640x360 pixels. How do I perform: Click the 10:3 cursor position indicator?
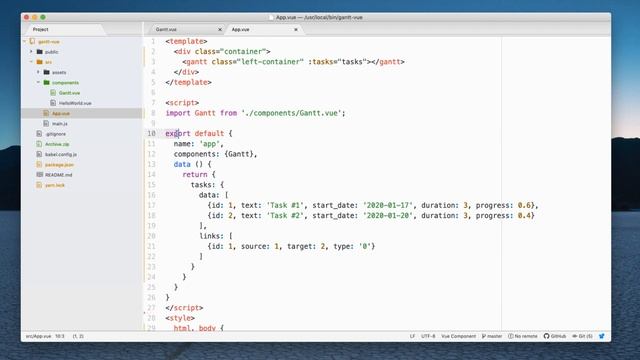point(60,336)
